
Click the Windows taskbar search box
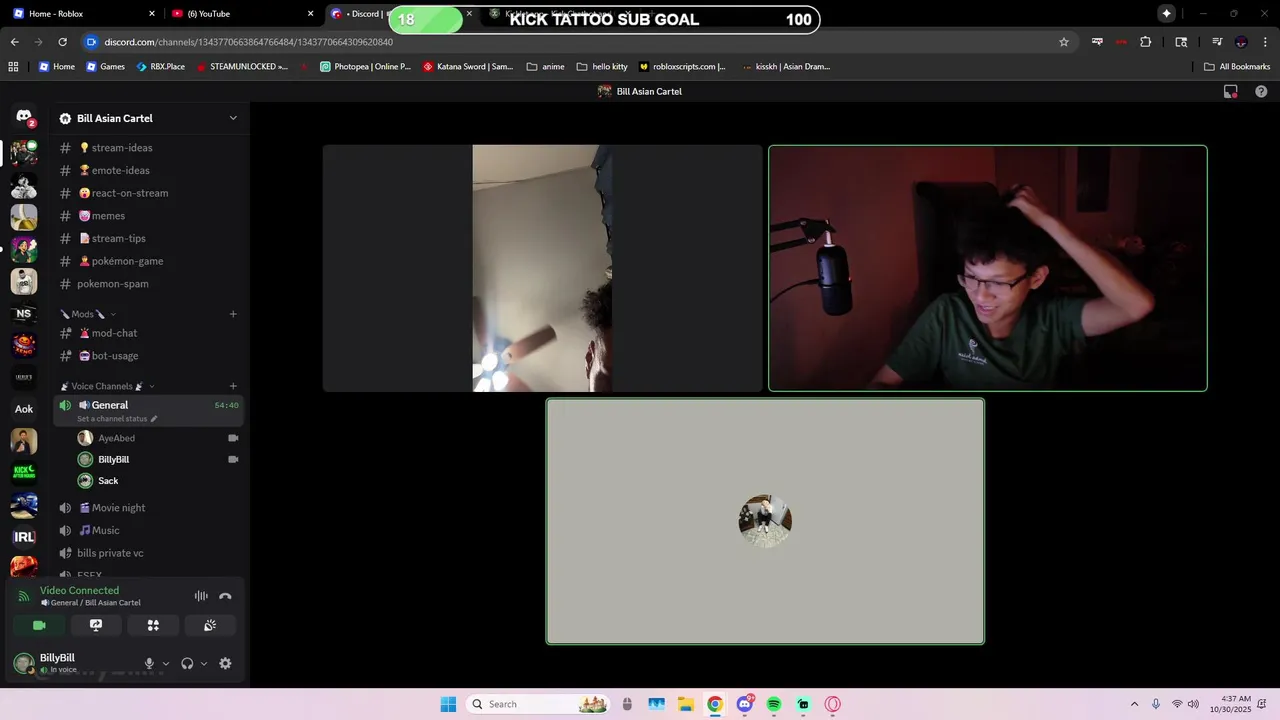click(x=538, y=704)
